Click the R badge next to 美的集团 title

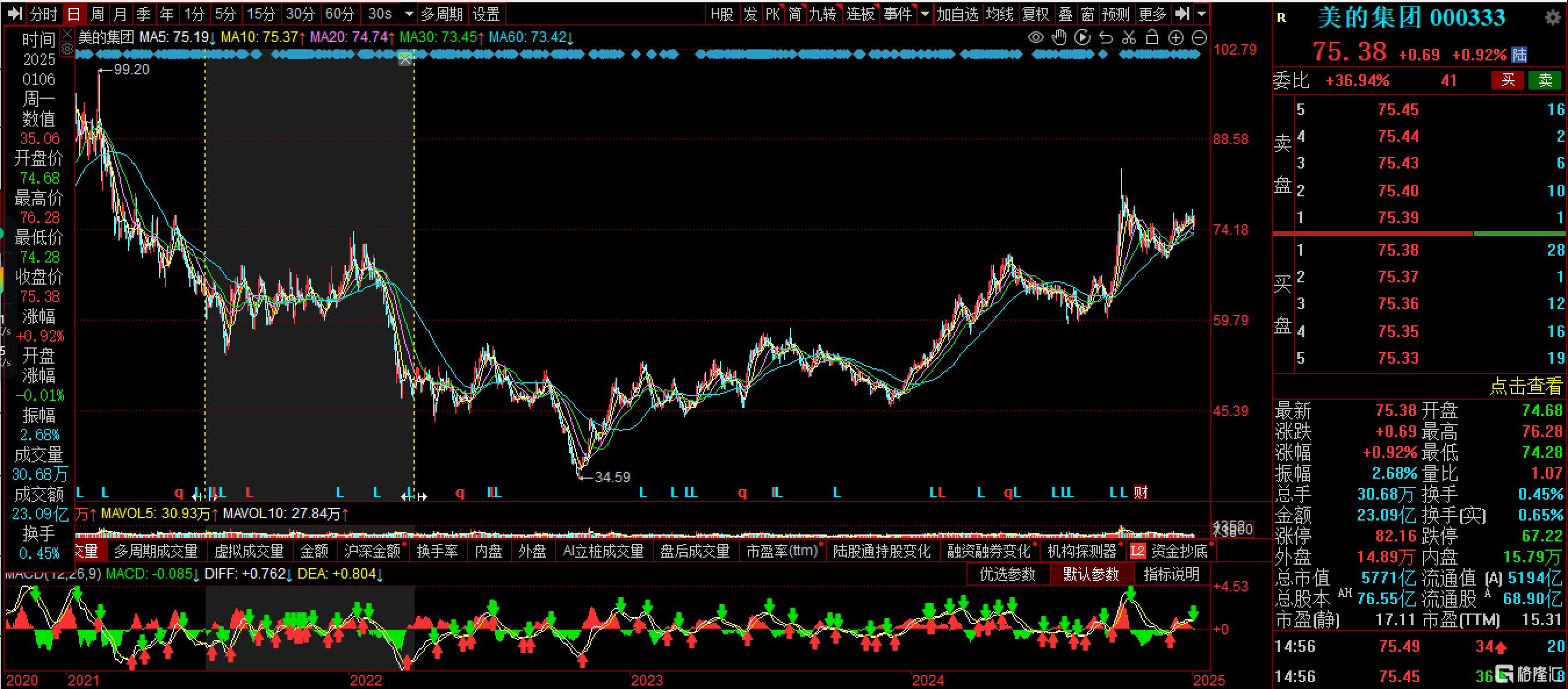pyautogui.click(x=1281, y=17)
